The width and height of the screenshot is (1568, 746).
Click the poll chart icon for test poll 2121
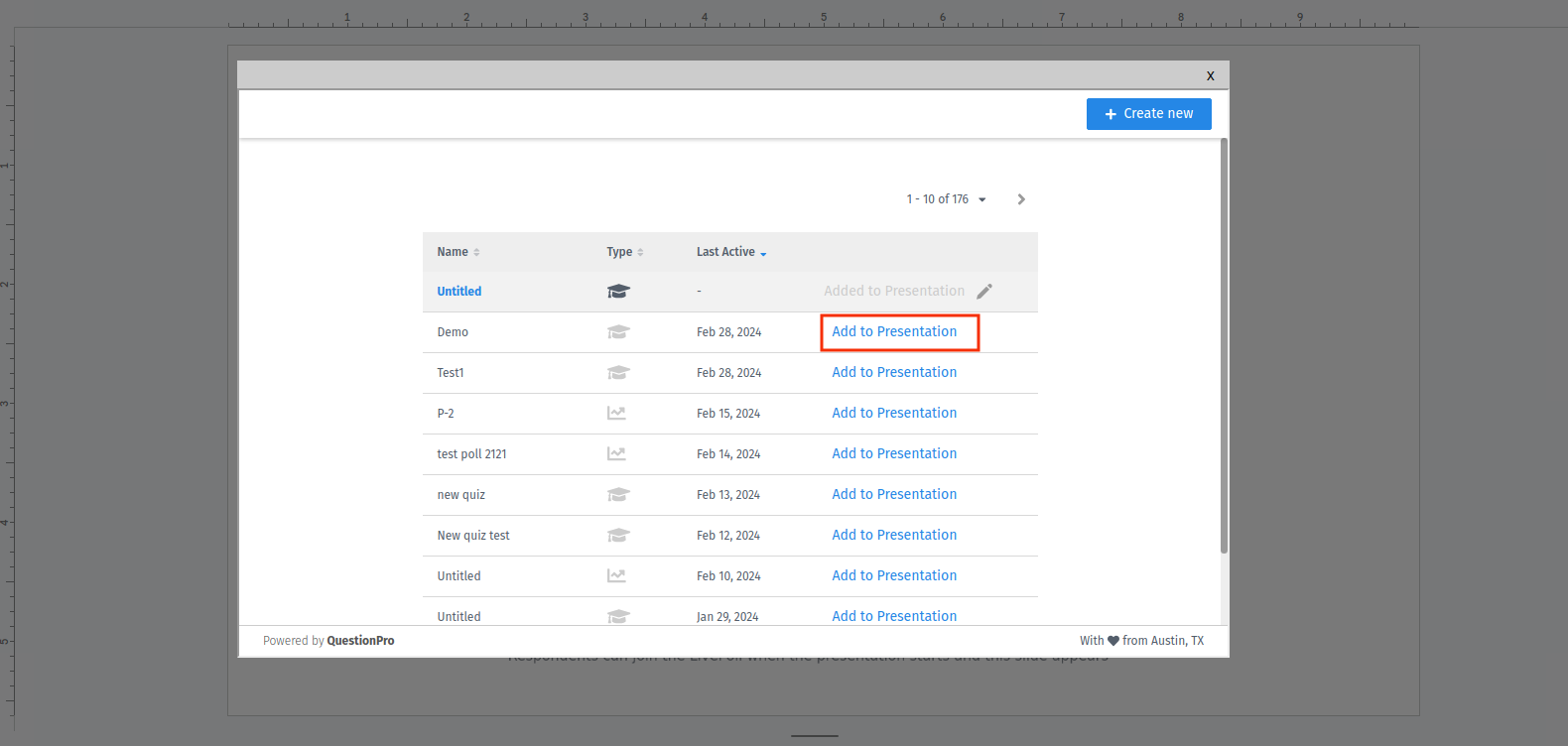[616, 454]
